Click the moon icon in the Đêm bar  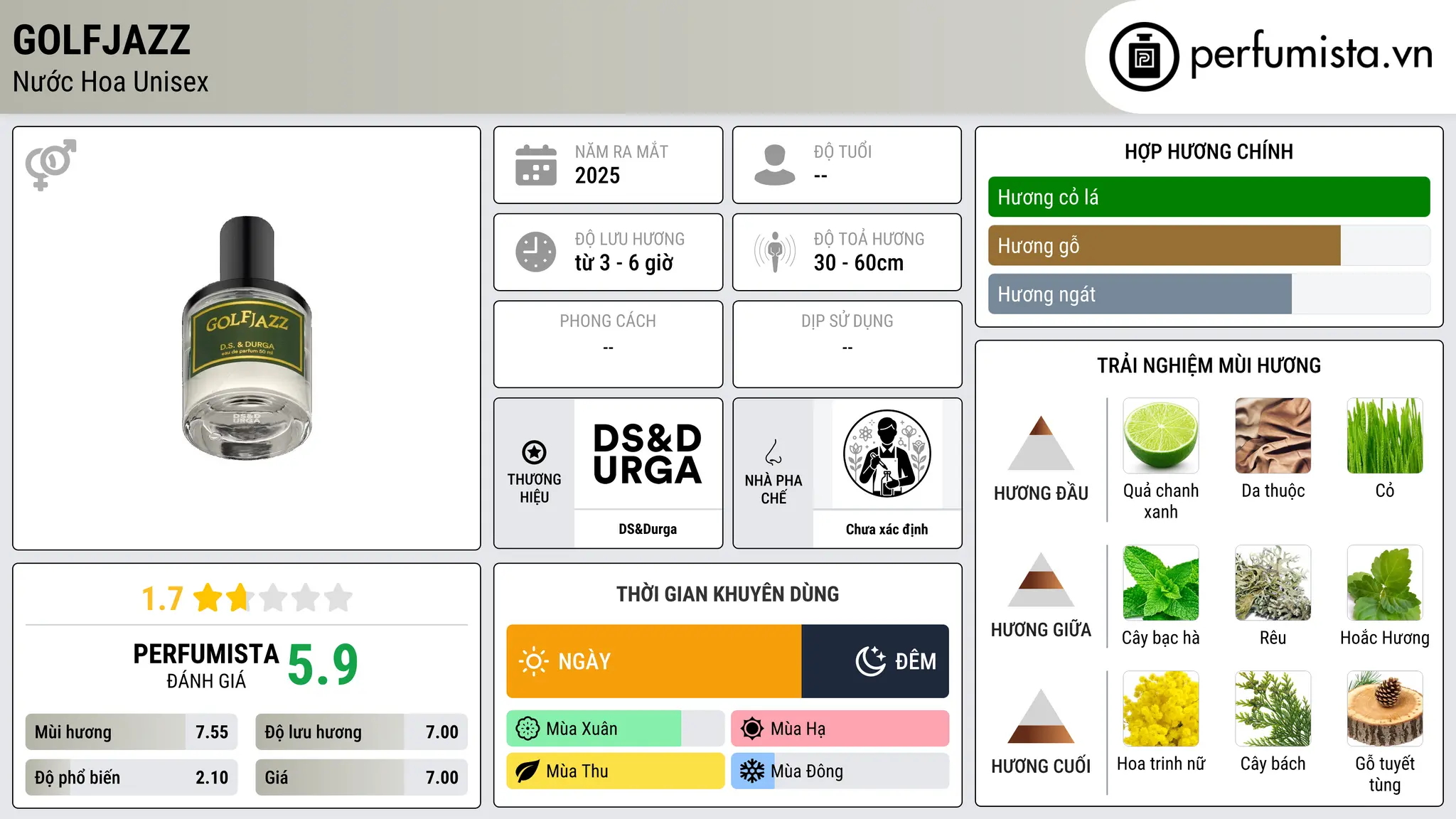(871, 661)
